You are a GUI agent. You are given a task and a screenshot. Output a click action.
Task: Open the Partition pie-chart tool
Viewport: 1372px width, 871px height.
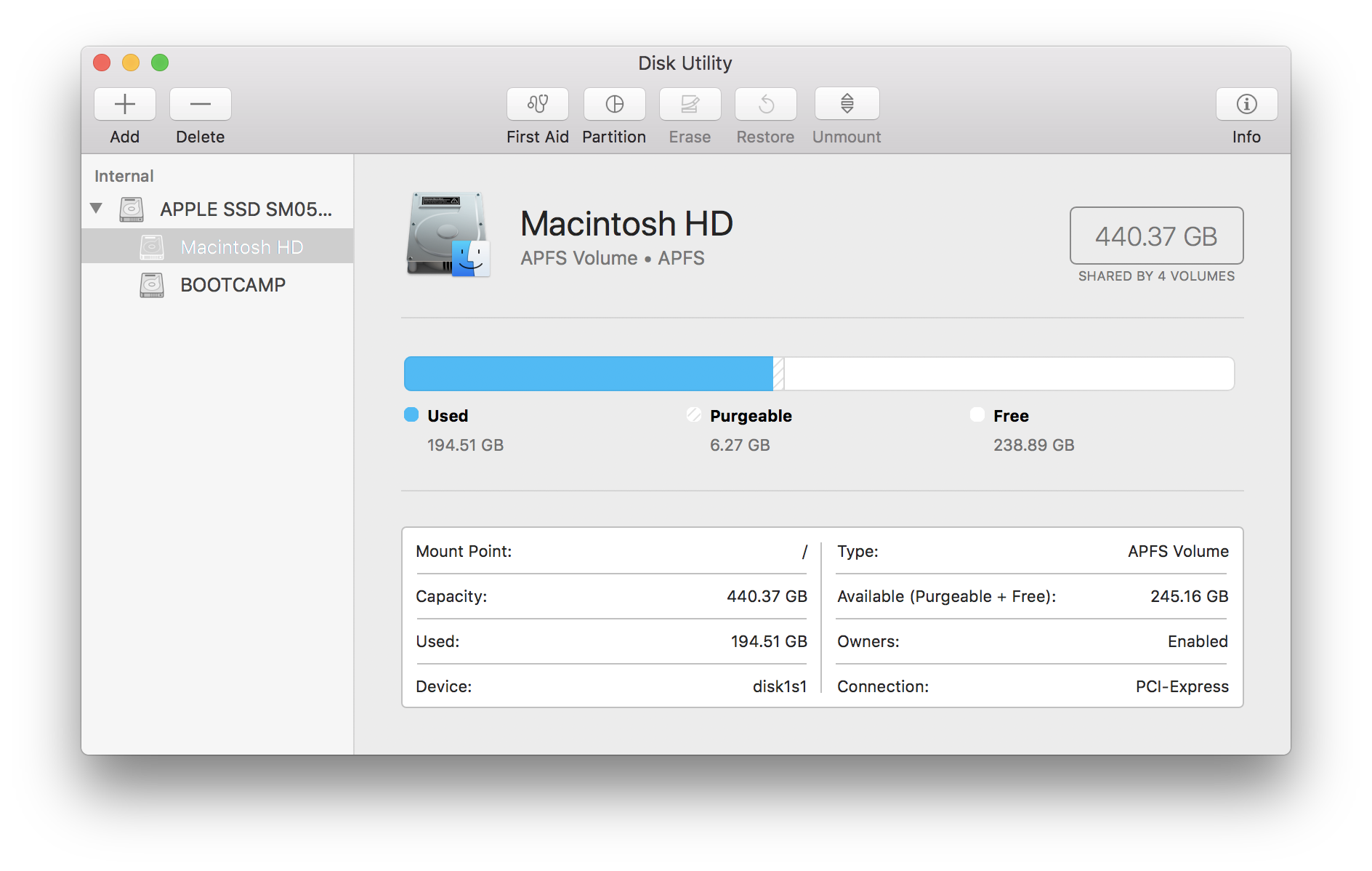(615, 104)
